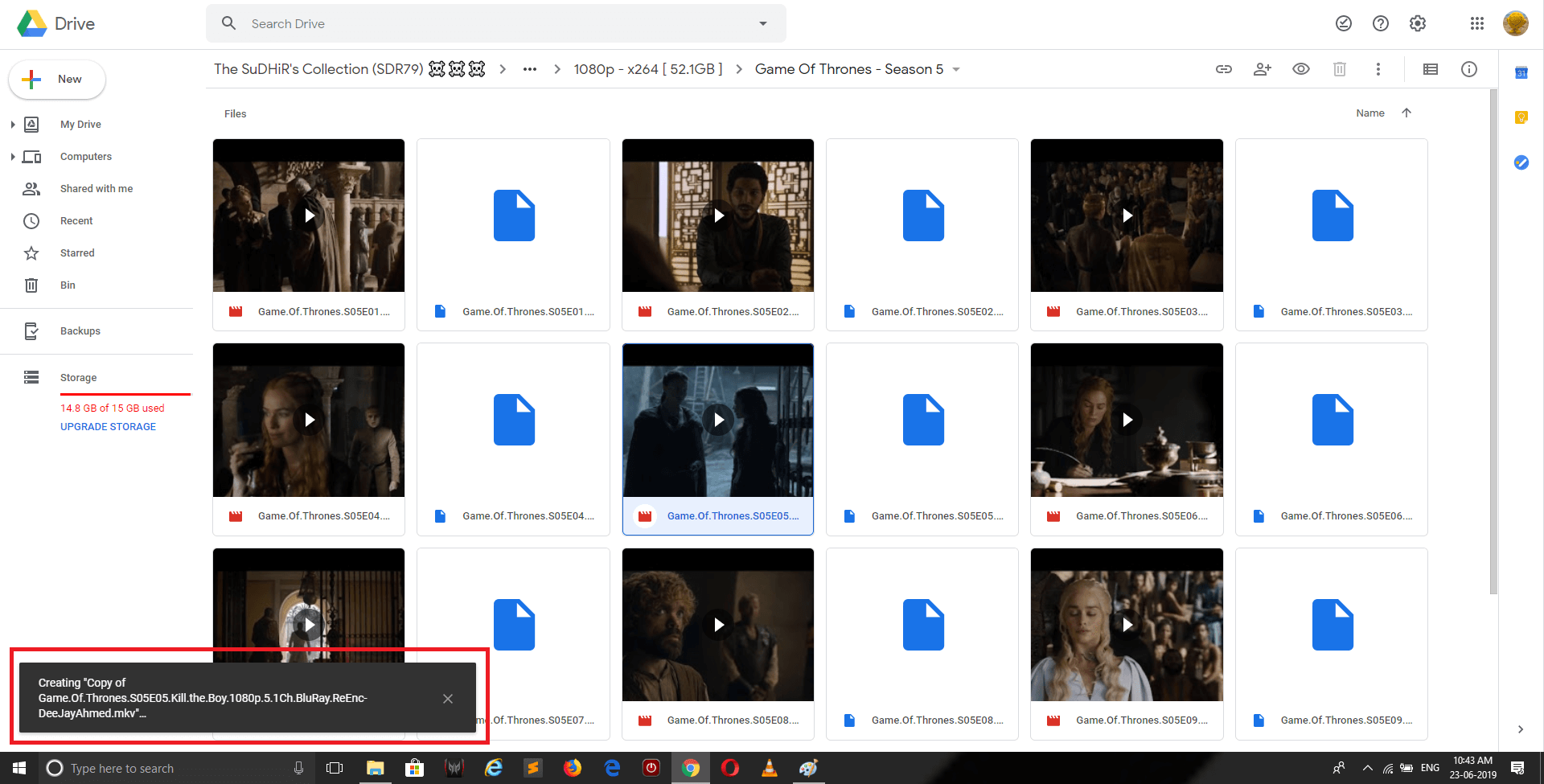The height and width of the screenshot is (784, 1544).
Task: Select the S05E09 blue document file
Action: pos(1332,644)
